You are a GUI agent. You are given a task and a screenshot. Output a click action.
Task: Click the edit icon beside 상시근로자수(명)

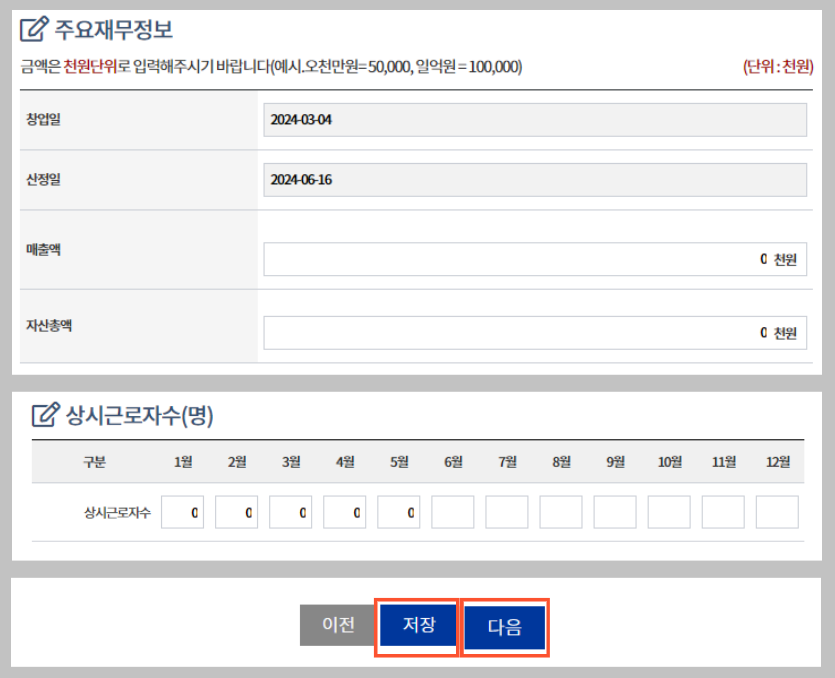pos(46,415)
